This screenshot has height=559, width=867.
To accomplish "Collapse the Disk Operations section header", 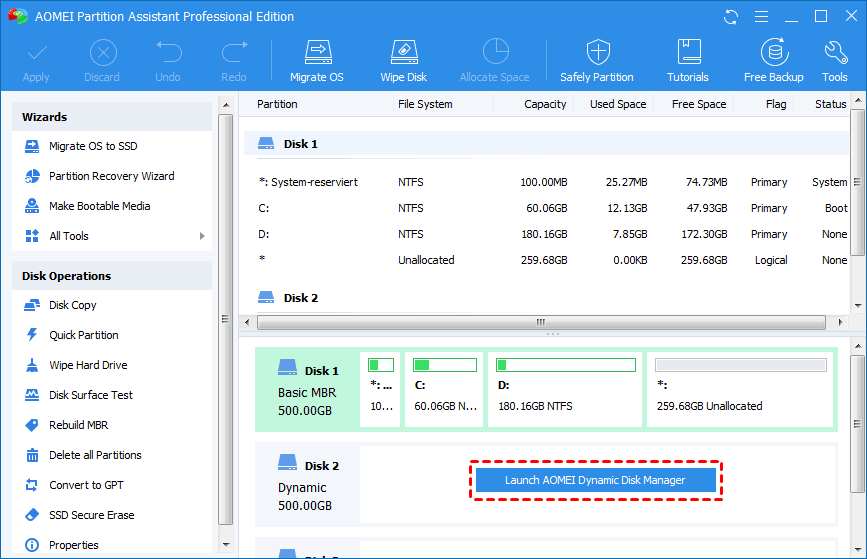I will click(x=112, y=276).
